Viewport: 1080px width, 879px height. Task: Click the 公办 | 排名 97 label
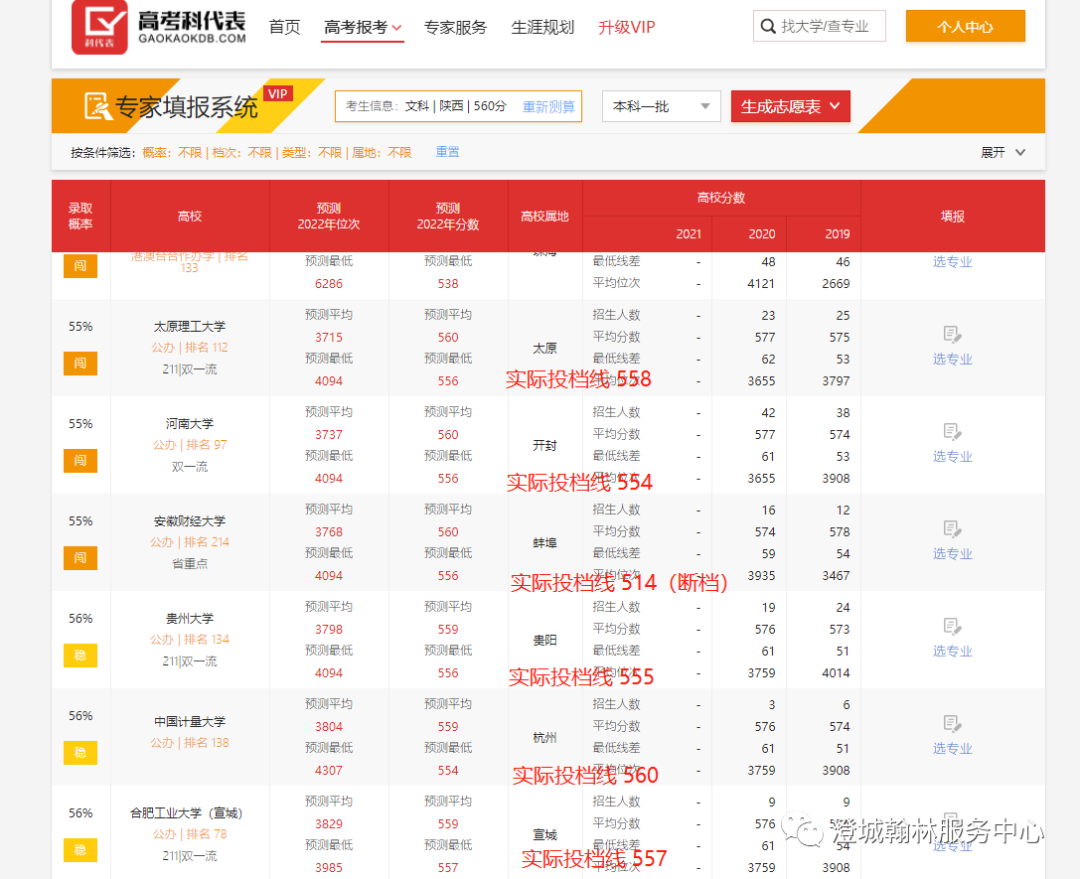tap(189, 444)
